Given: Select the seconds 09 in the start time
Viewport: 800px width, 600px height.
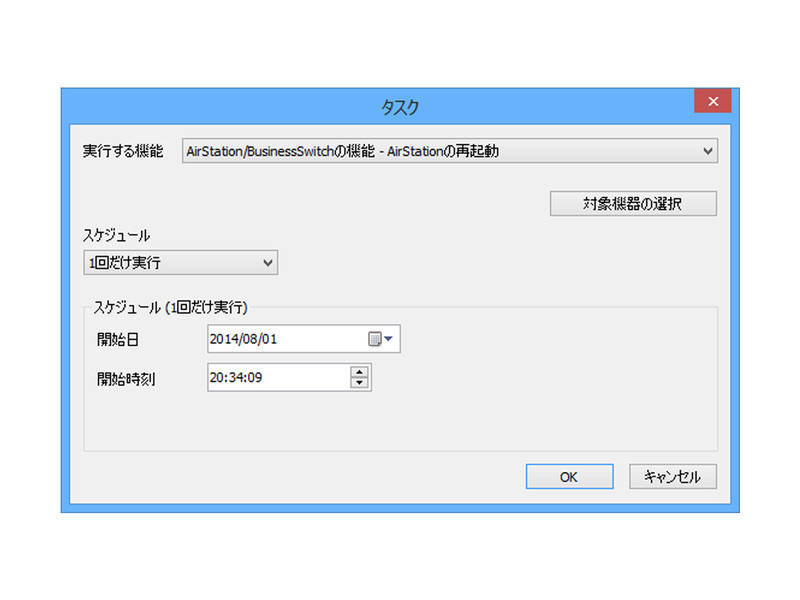Looking at the screenshot, I should point(257,378).
